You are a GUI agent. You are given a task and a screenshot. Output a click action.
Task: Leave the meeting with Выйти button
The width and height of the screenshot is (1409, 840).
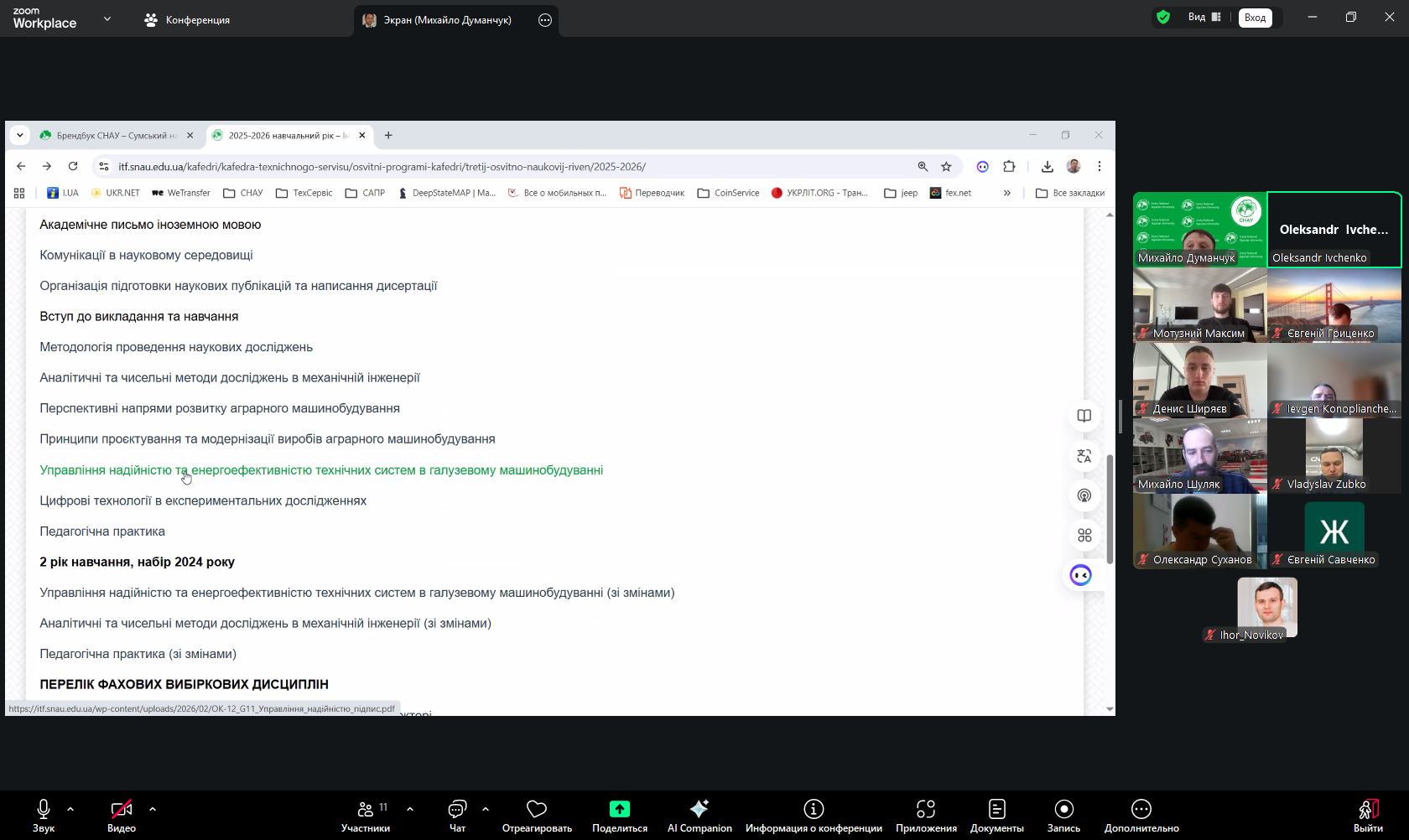tap(1368, 815)
